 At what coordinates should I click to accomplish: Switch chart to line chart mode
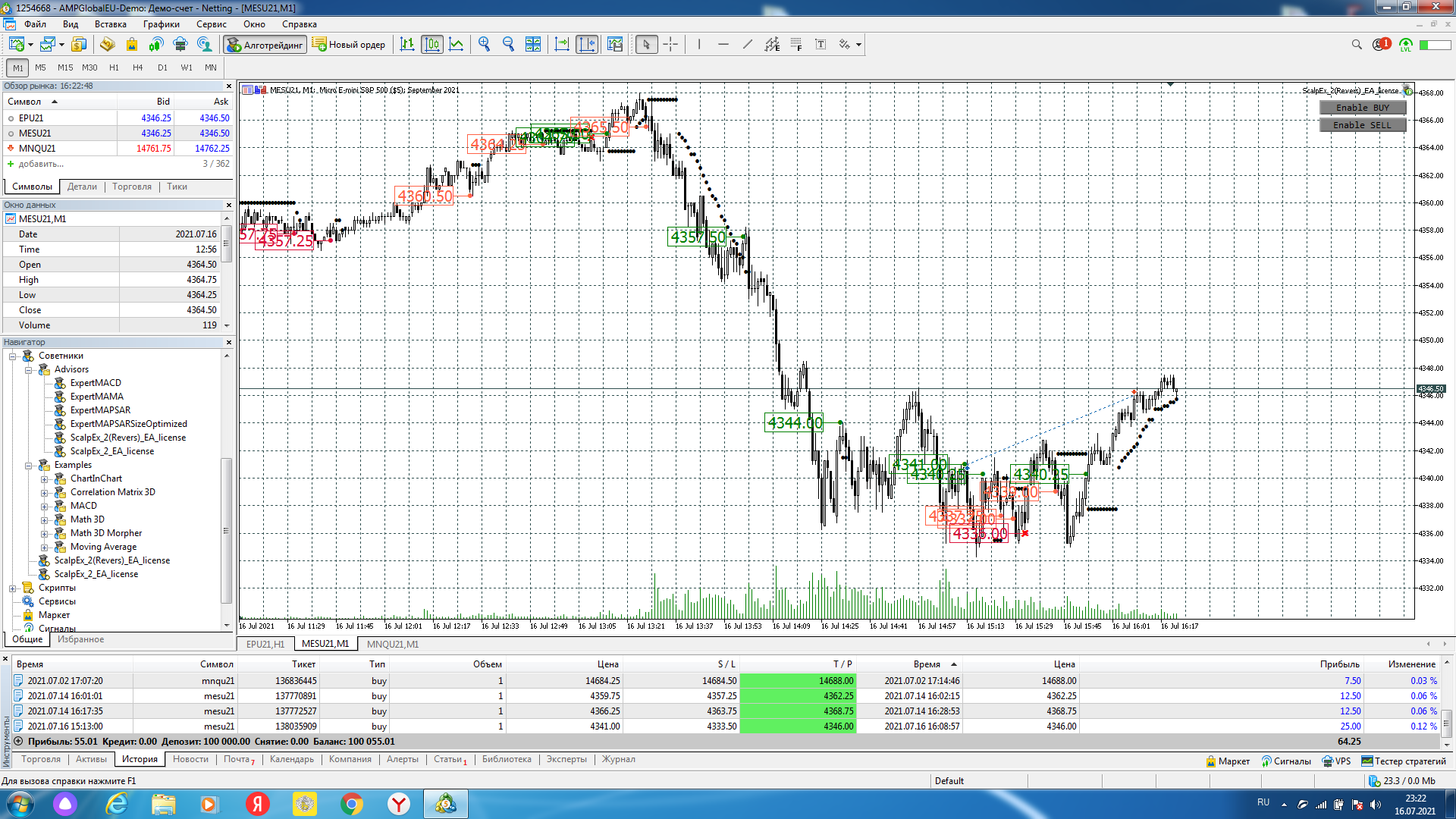tap(457, 45)
